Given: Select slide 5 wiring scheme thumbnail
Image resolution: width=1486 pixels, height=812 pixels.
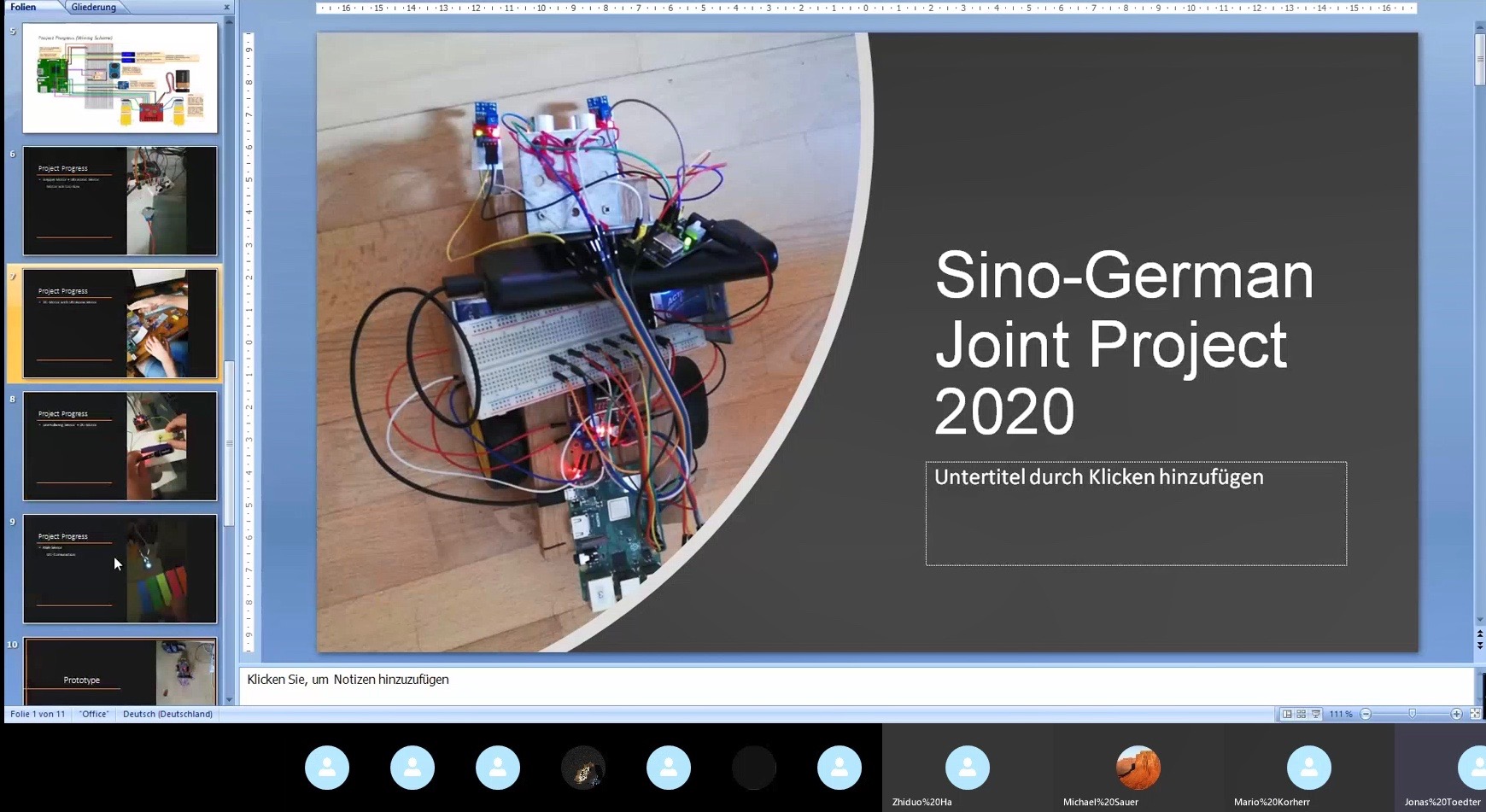Looking at the screenshot, I should (x=120, y=78).
